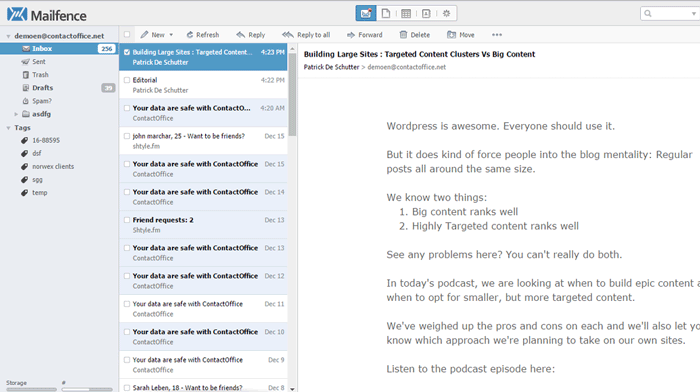This screenshot has height=392, width=700.
Task: Click the Refresh button label
Action: [208, 35]
